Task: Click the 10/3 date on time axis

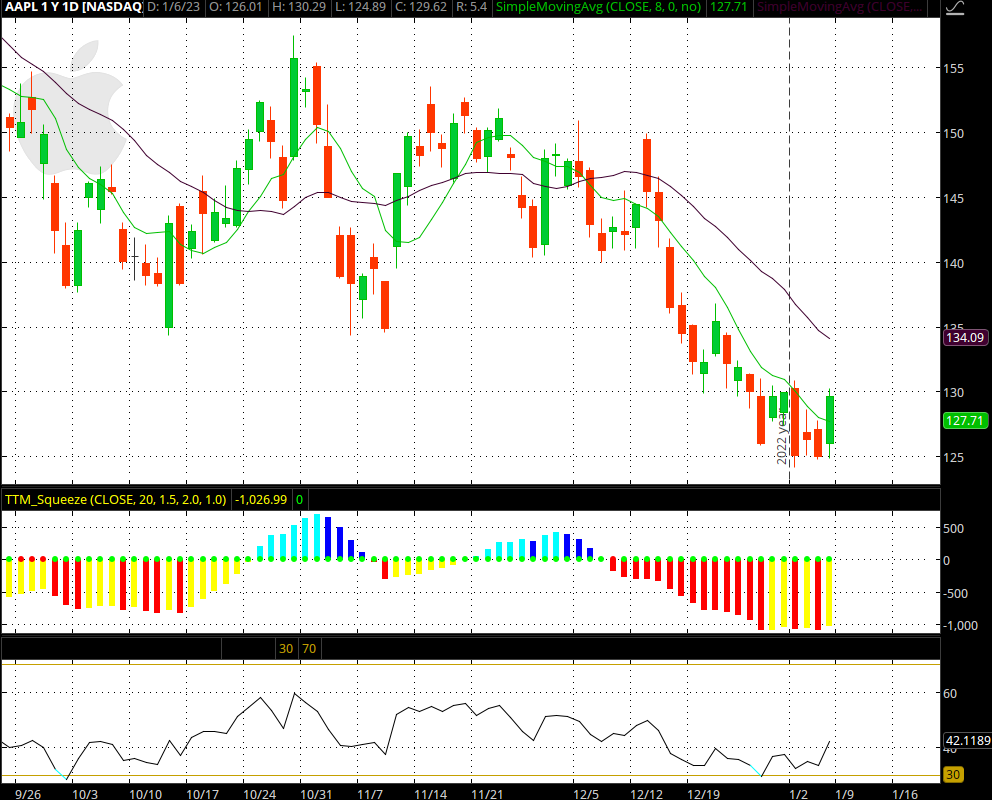Action: [x=85, y=794]
